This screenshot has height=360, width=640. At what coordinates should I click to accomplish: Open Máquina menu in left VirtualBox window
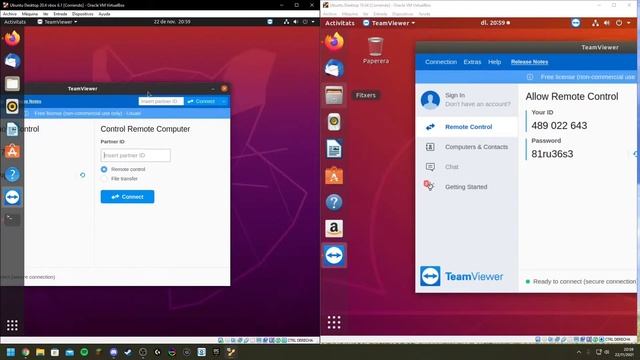[x=30, y=14]
